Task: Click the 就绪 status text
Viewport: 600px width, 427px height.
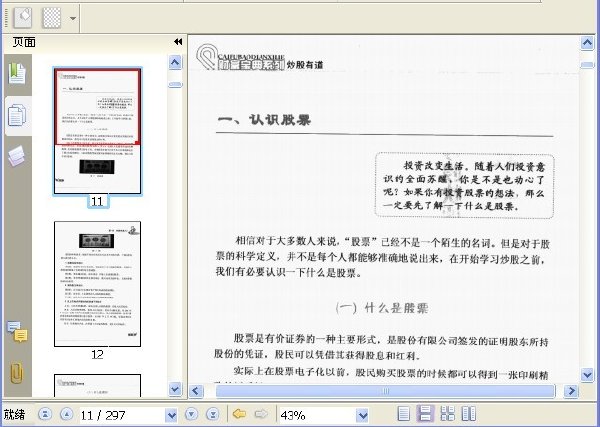Action: (14, 414)
